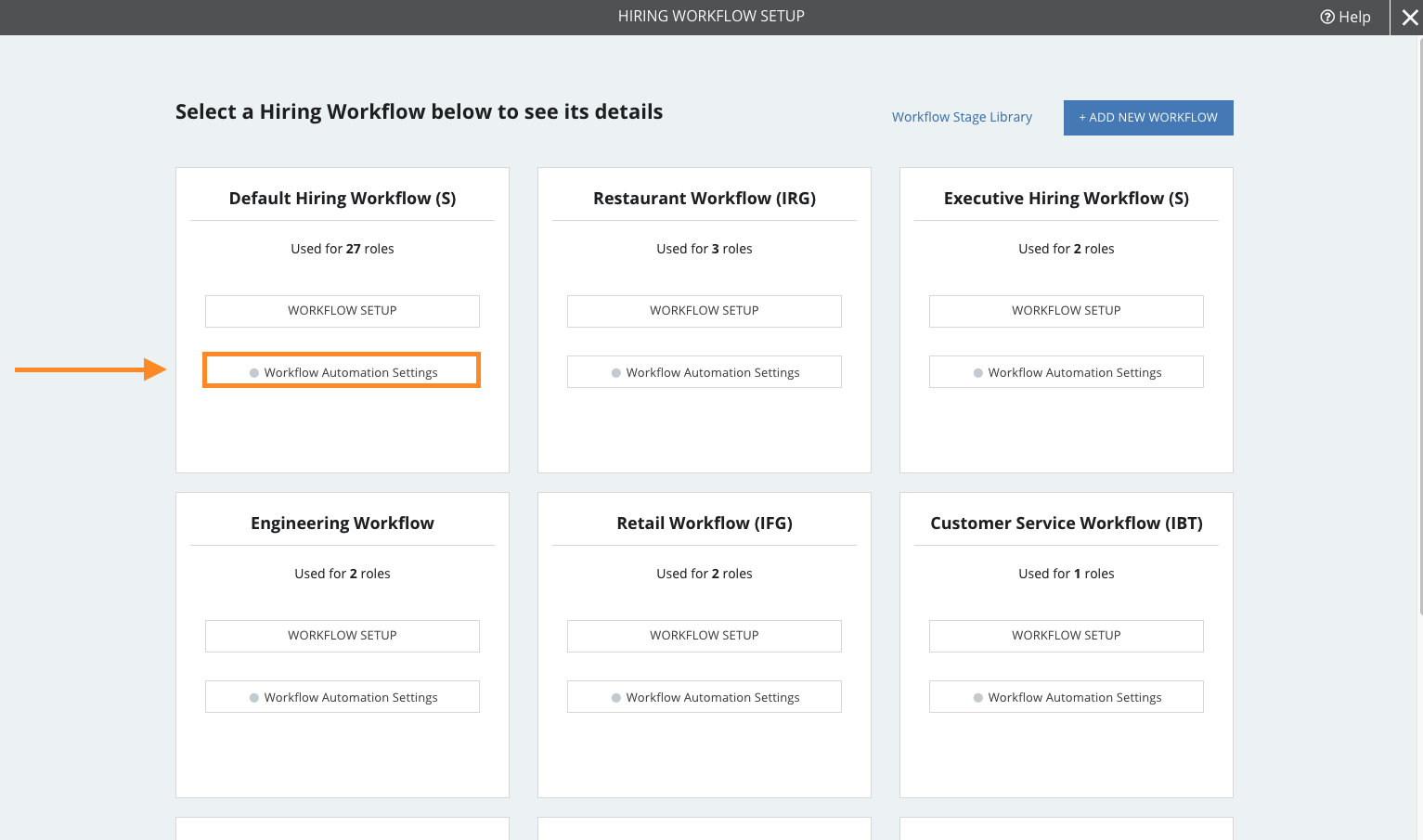This screenshot has height=840, width=1423.
Task: Click the Add New Workflow button
Action: click(x=1148, y=118)
